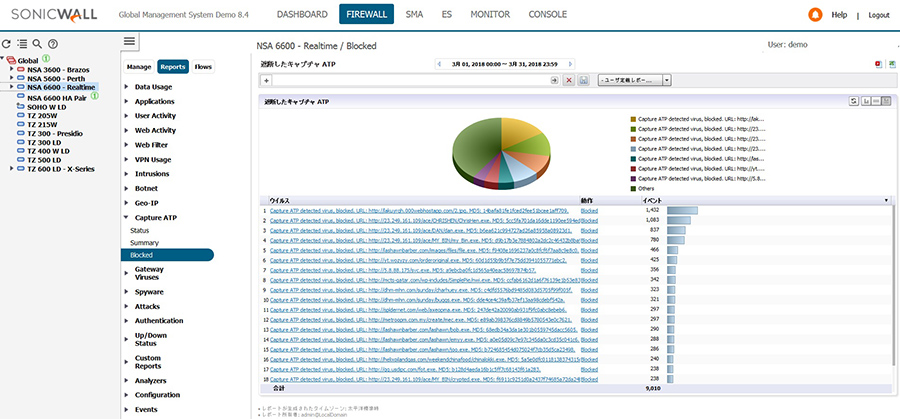900x419 pixels.
Task: Click event count 1,432 in first row
Action: [654, 211]
